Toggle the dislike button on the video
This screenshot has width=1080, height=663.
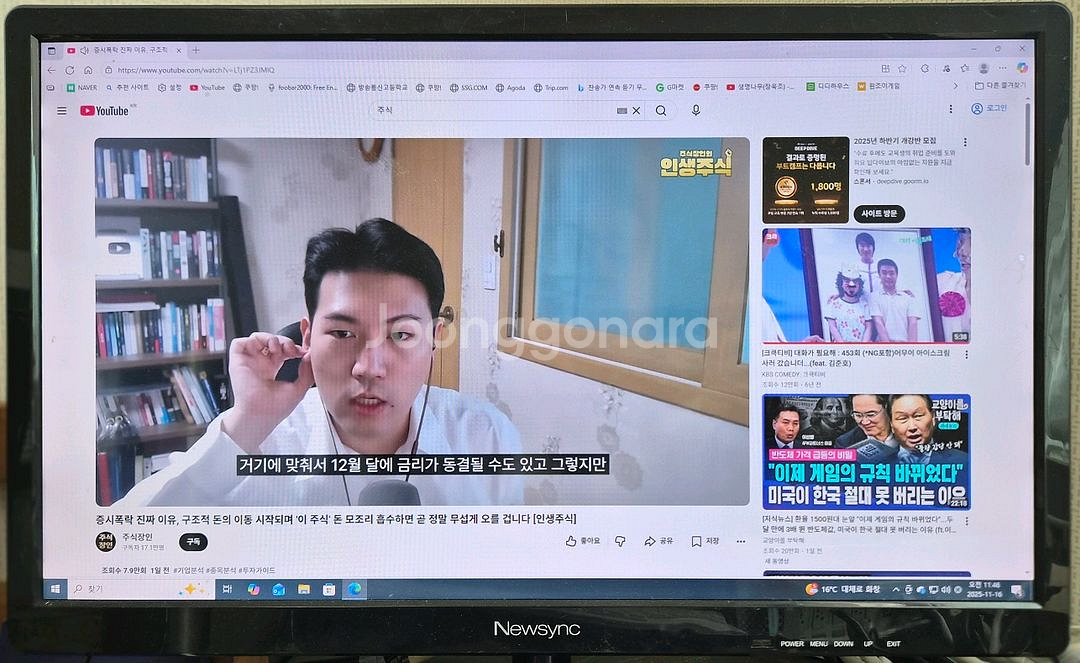pyautogui.click(x=621, y=540)
